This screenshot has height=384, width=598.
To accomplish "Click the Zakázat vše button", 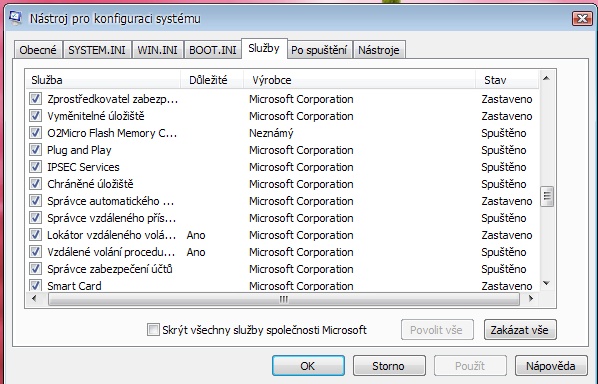I will click(520, 329).
